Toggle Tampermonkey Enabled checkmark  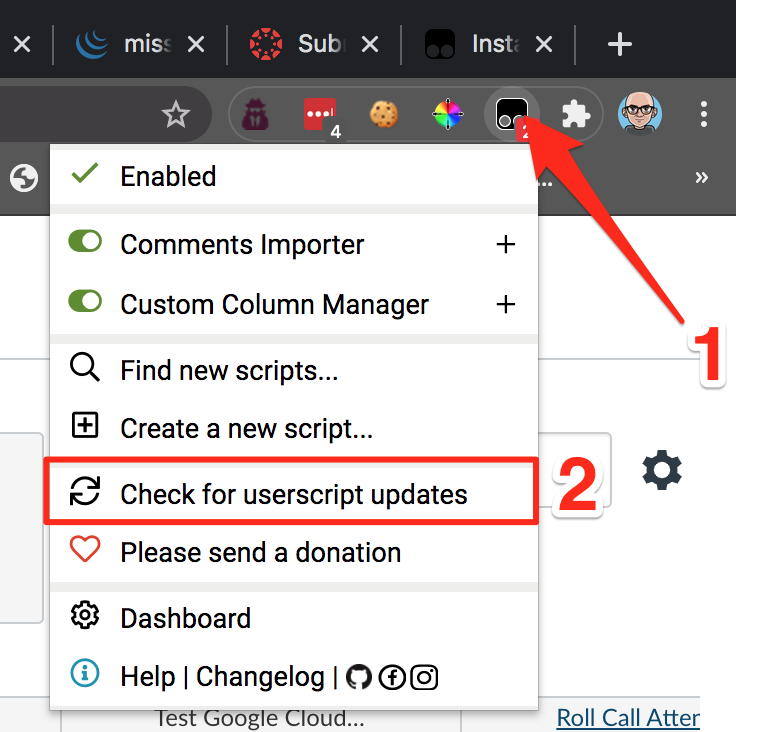pyautogui.click(x=85, y=175)
